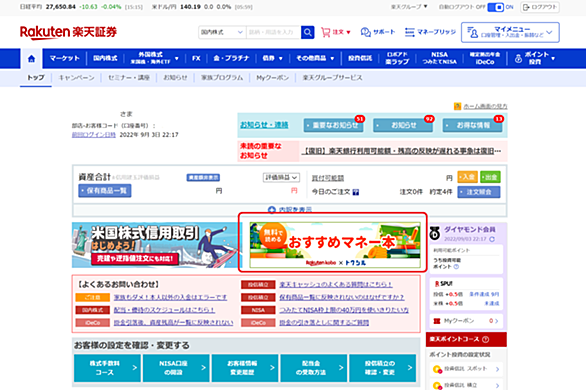This screenshot has height=390, width=586.
Task: Click the plus icon beside 内訳を表示
Action: coord(272,210)
